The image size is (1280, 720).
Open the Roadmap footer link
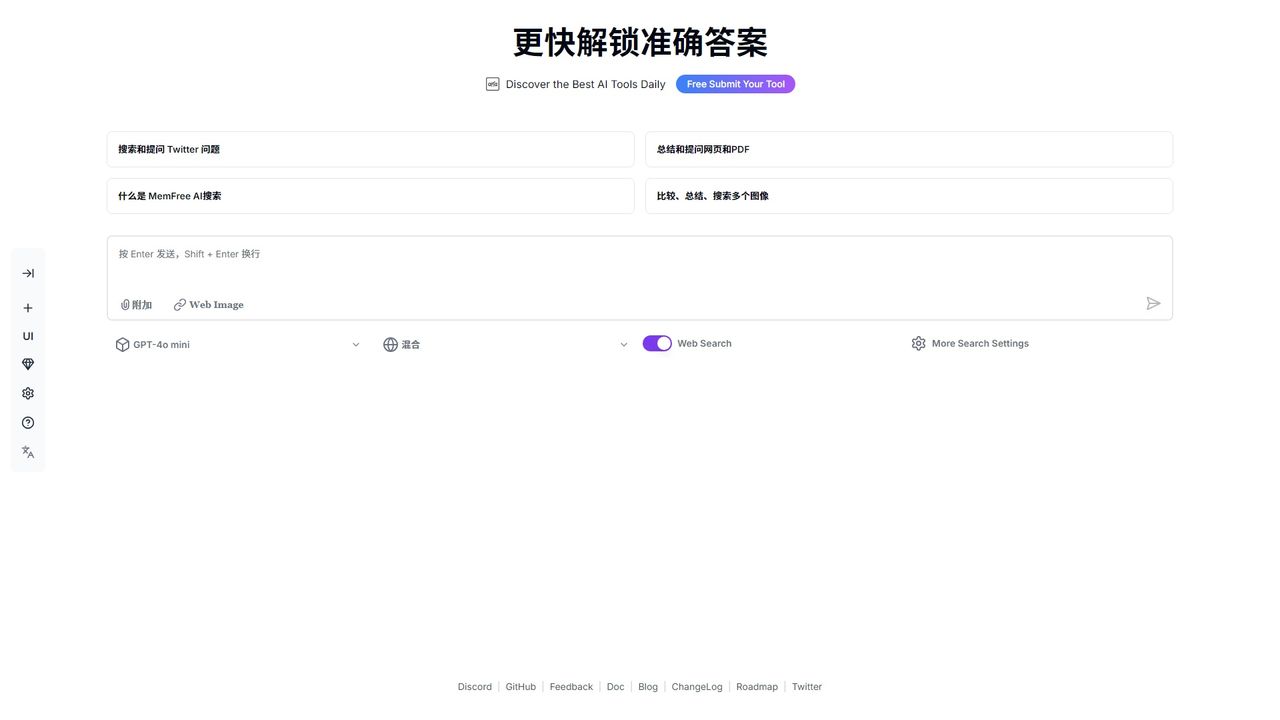coord(757,687)
